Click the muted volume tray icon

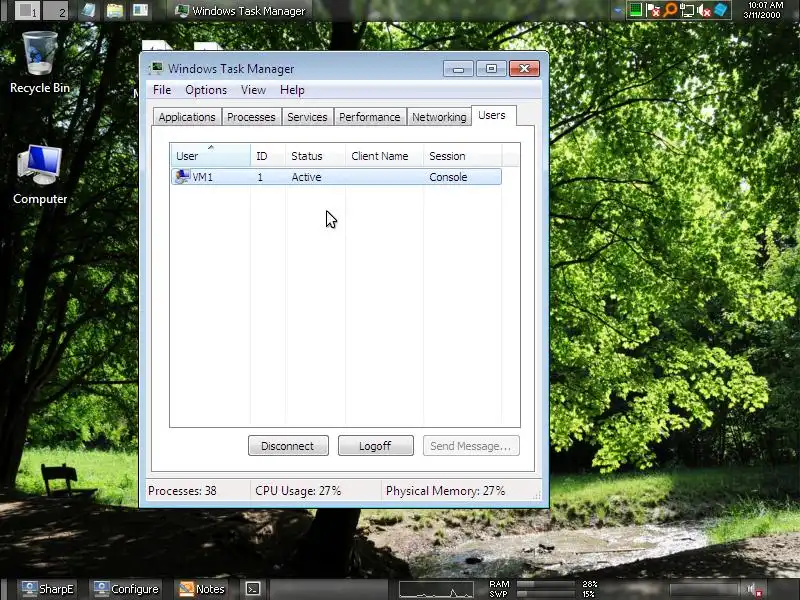click(704, 10)
